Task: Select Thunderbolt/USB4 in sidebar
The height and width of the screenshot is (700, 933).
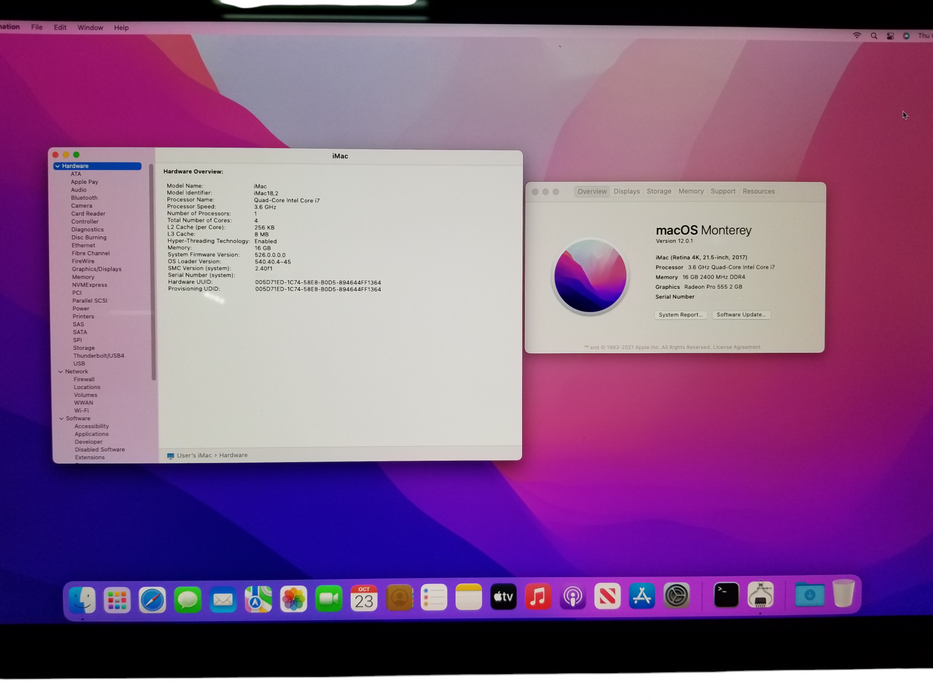Action: click(x=98, y=356)
